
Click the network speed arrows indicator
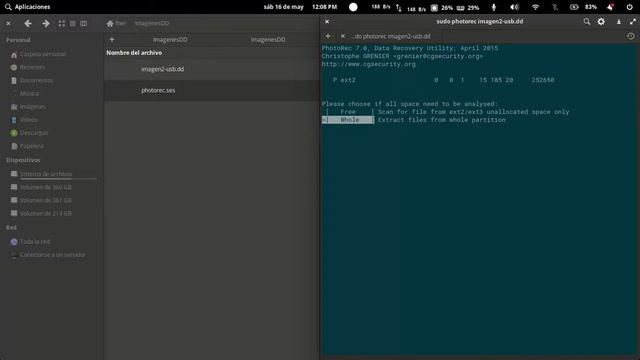click(x=399, y=7)
